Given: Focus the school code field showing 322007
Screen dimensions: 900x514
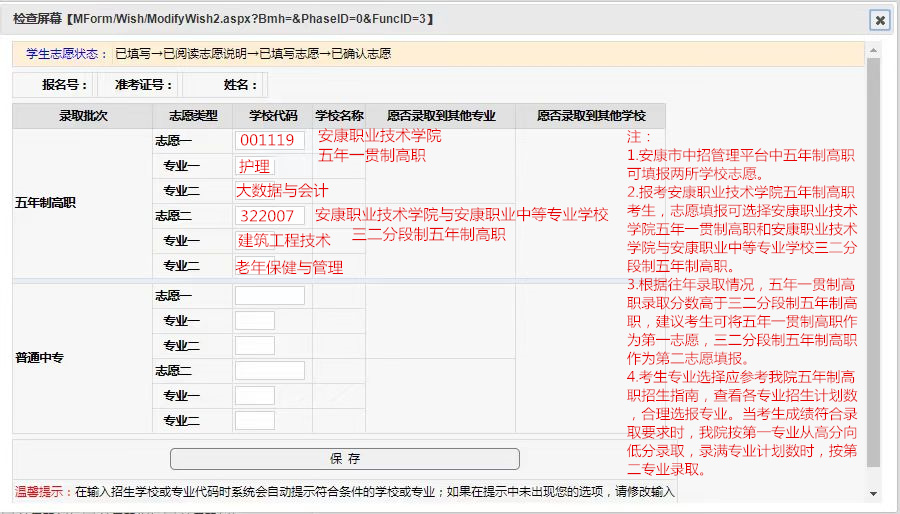Looking at the screenshot, I should (269, 216).
